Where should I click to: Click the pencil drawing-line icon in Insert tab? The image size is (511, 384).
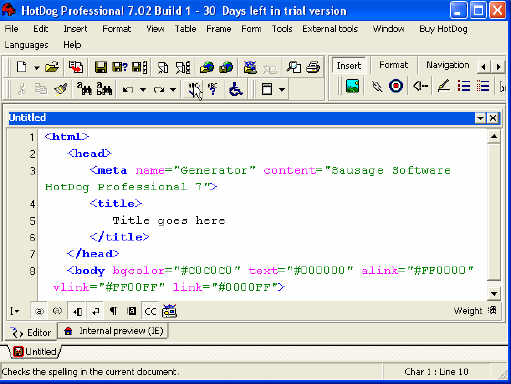(443, 86)
